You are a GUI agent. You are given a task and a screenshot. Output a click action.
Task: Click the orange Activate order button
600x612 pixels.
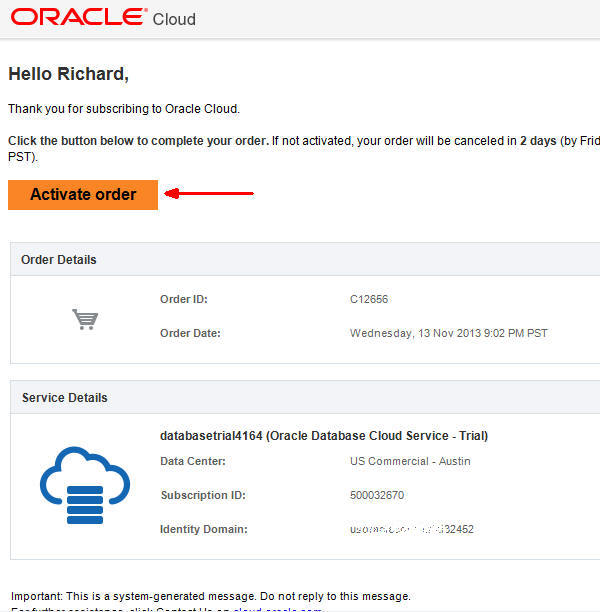[83, 194]
